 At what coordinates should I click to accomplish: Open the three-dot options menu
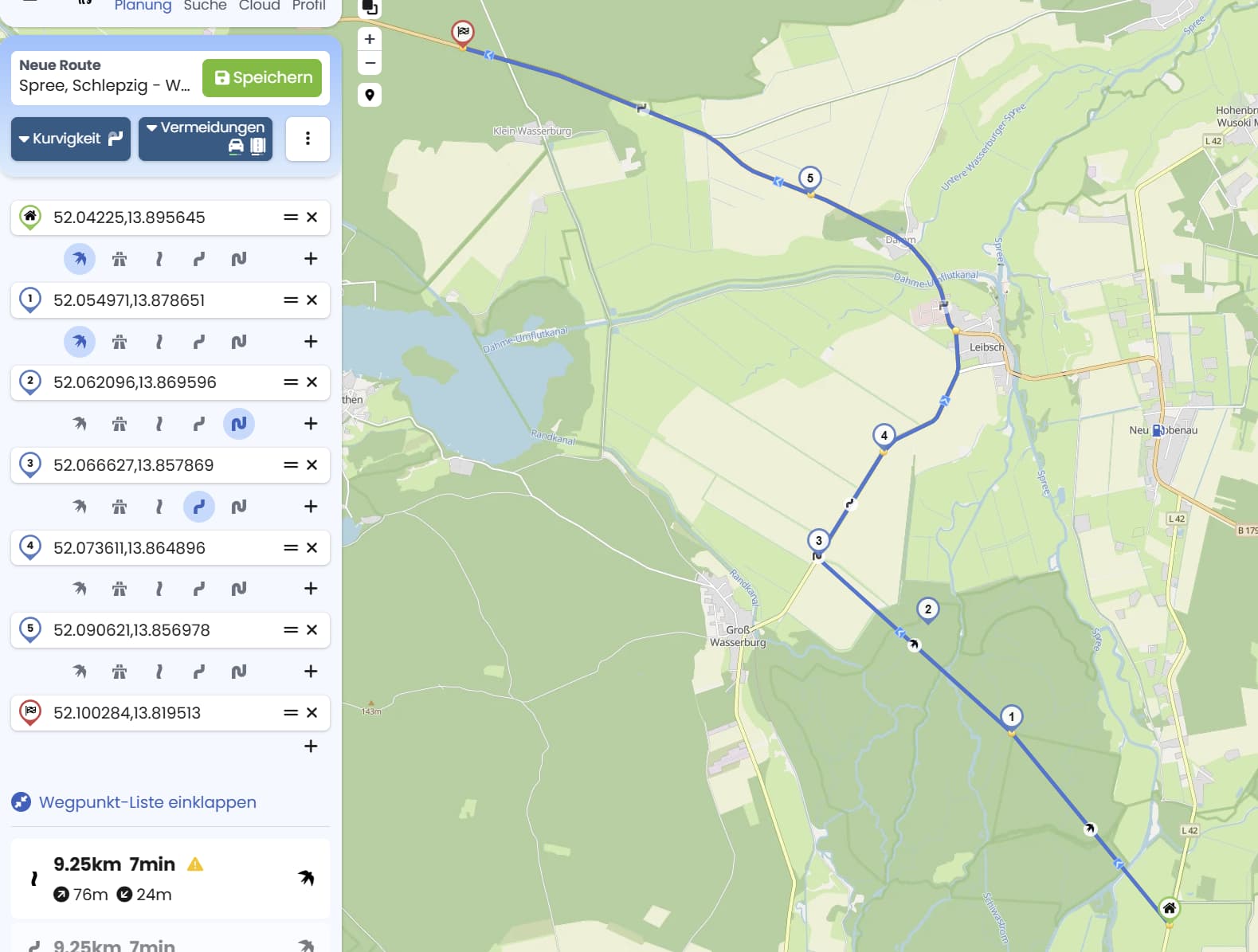(x=308, y=139)
